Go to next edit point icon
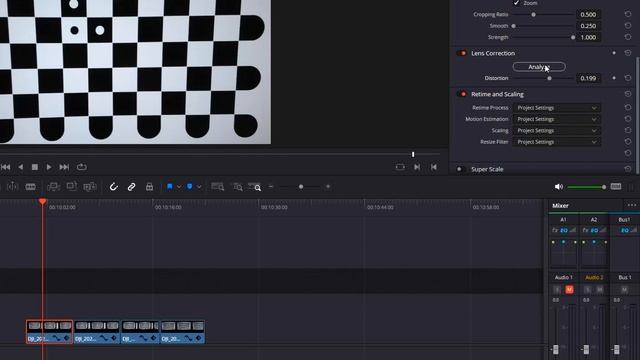The width and height of the screenshot is (640, 360). pos(417,167)
